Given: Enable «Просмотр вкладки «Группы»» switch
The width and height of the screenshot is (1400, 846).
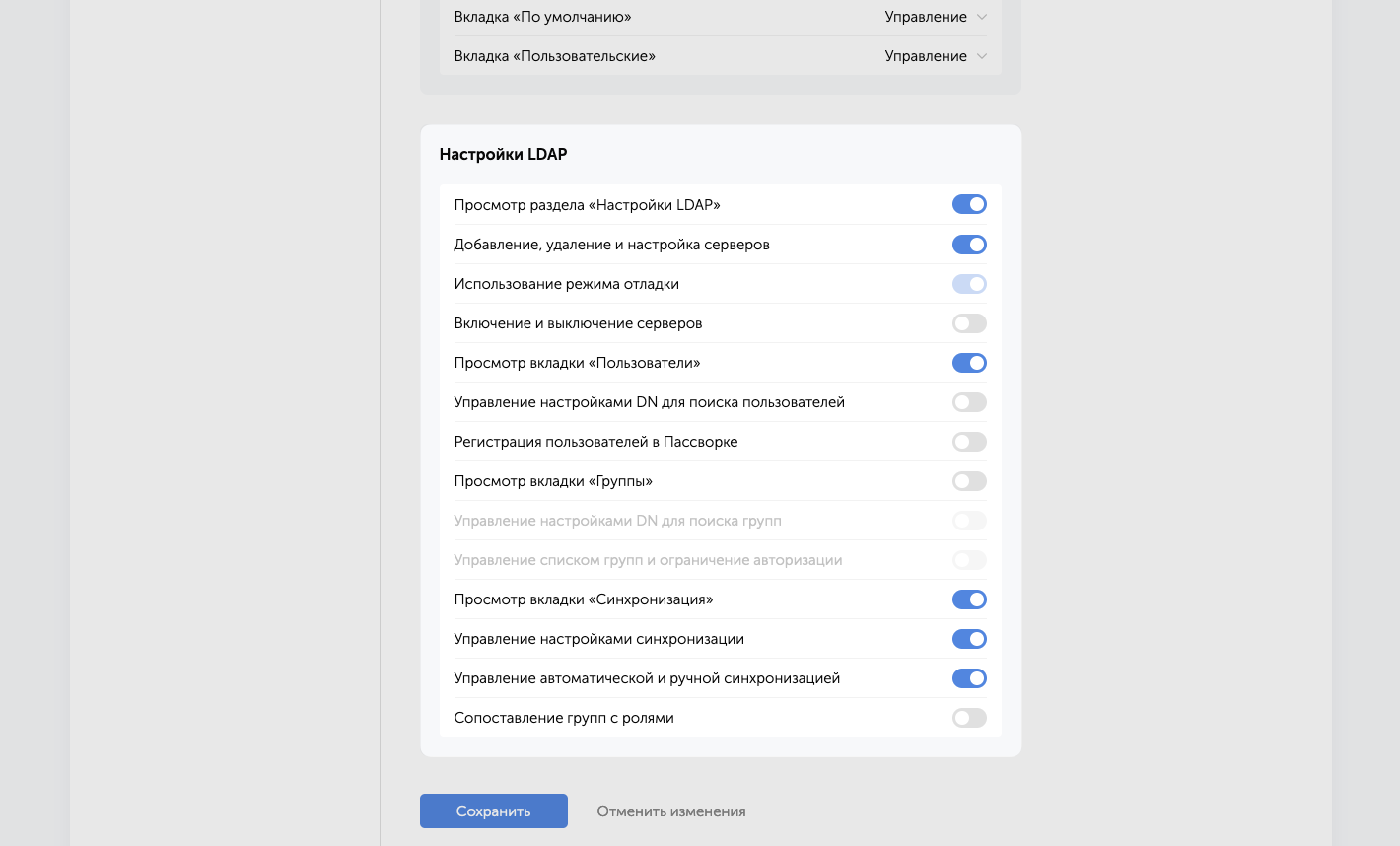Looking at the screenshot, I should click(x=969, y=480).
